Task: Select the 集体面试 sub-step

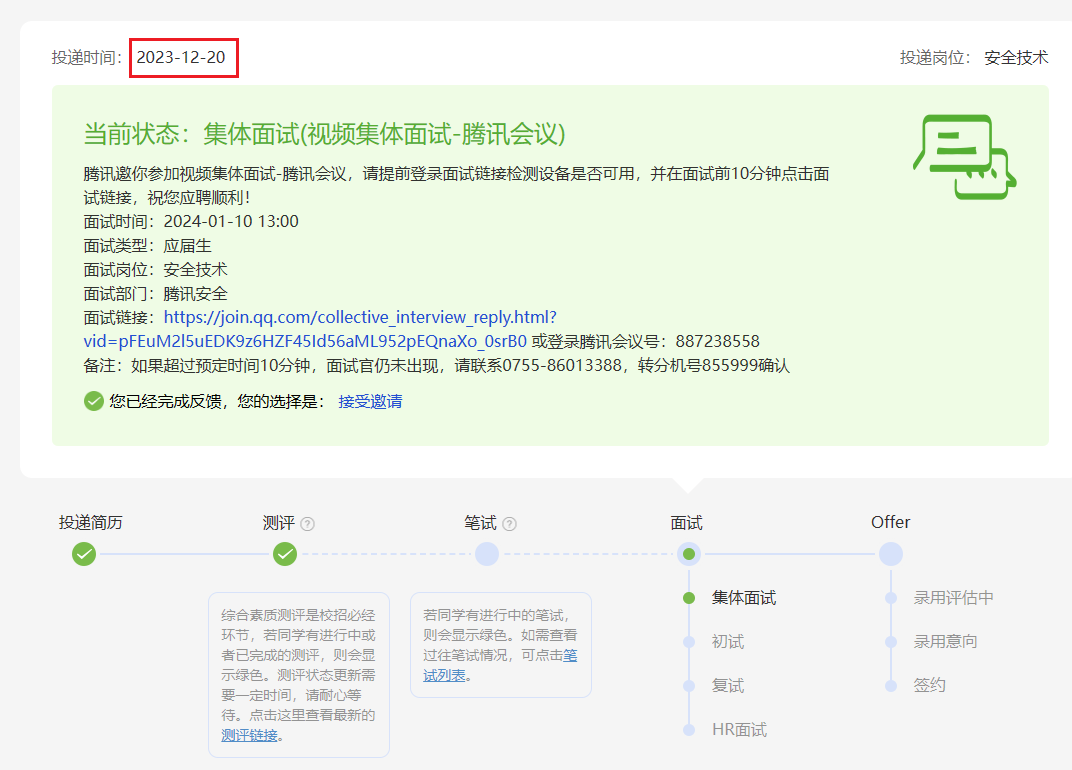Action: click(744, 598)
